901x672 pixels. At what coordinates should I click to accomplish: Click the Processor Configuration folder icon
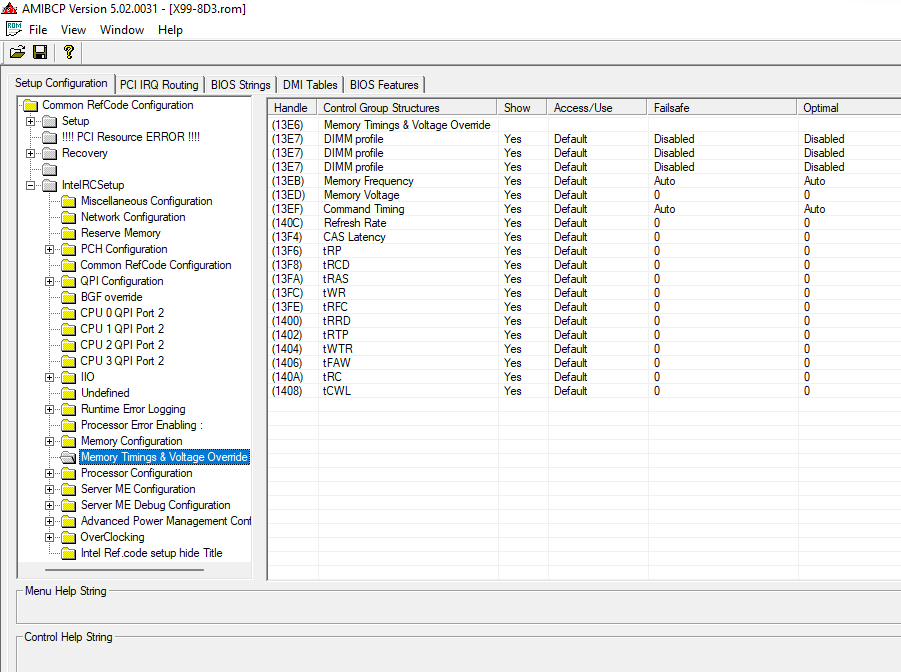pos(69,473)
